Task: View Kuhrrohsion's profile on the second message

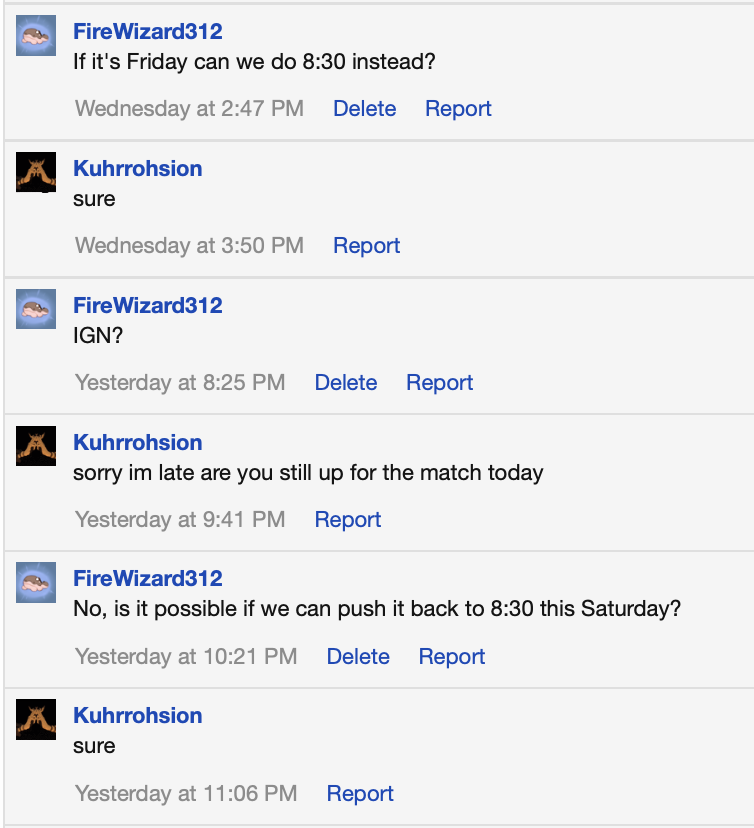Action: (137, 168)
